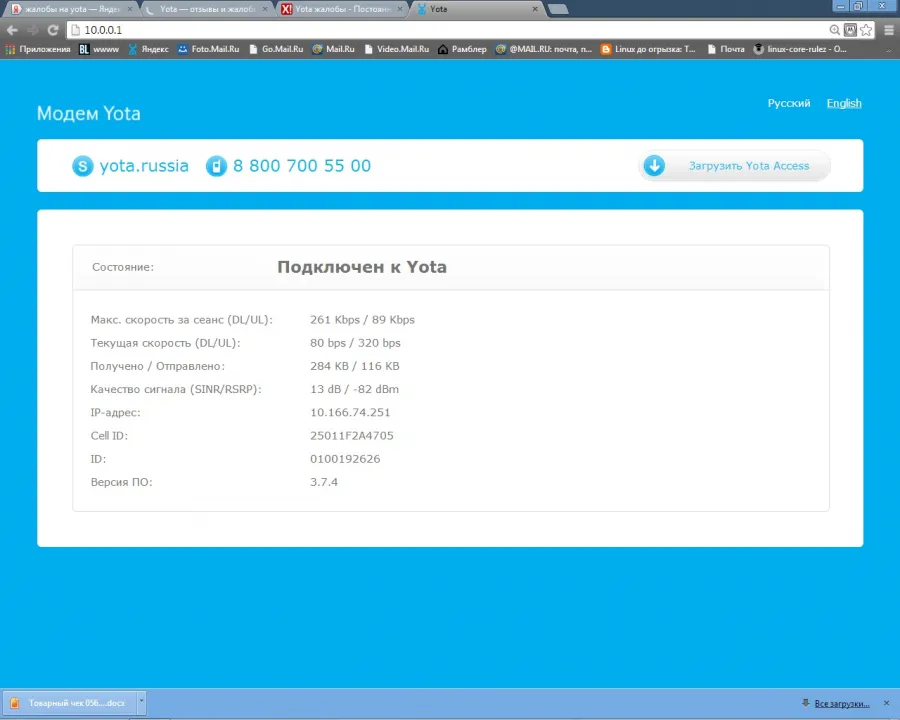
Task: Click the phone icon beside 8 800 700 55 00
Action: tap(216, 166)
